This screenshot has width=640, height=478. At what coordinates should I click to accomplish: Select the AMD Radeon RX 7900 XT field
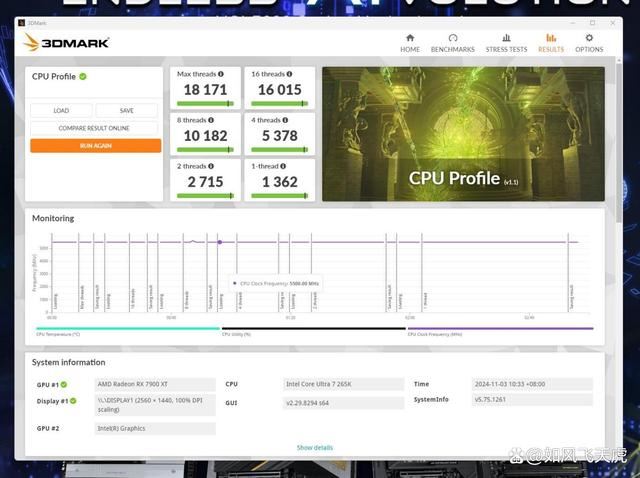[155, 384]
